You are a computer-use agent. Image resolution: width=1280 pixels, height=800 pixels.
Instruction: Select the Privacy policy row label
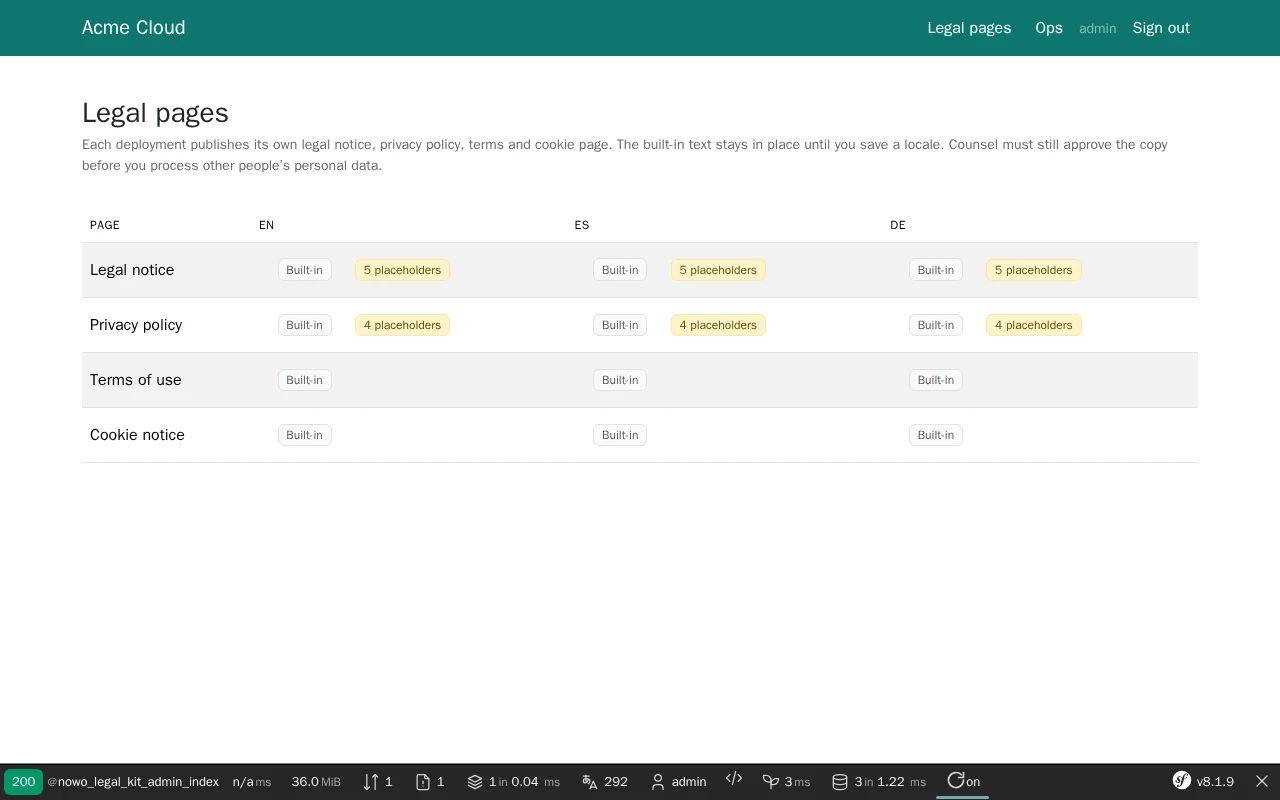[136, 325]
